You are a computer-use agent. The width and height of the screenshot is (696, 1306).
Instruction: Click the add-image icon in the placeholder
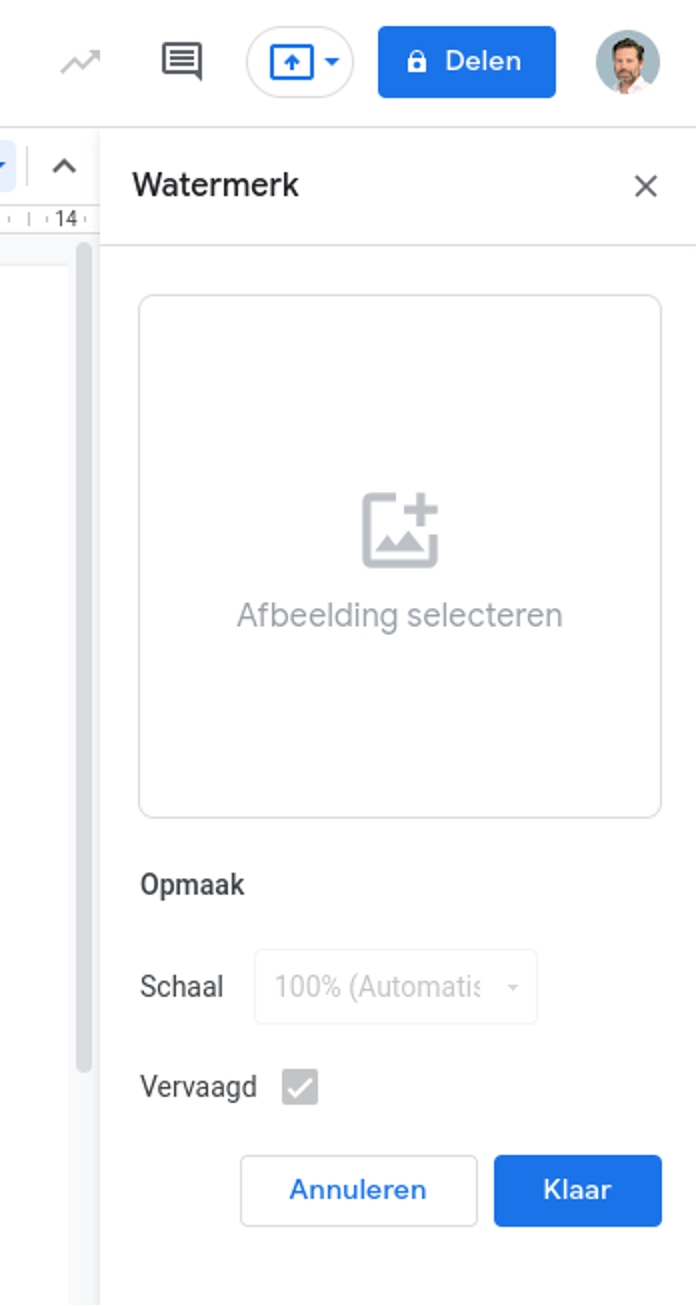(399, 530)
